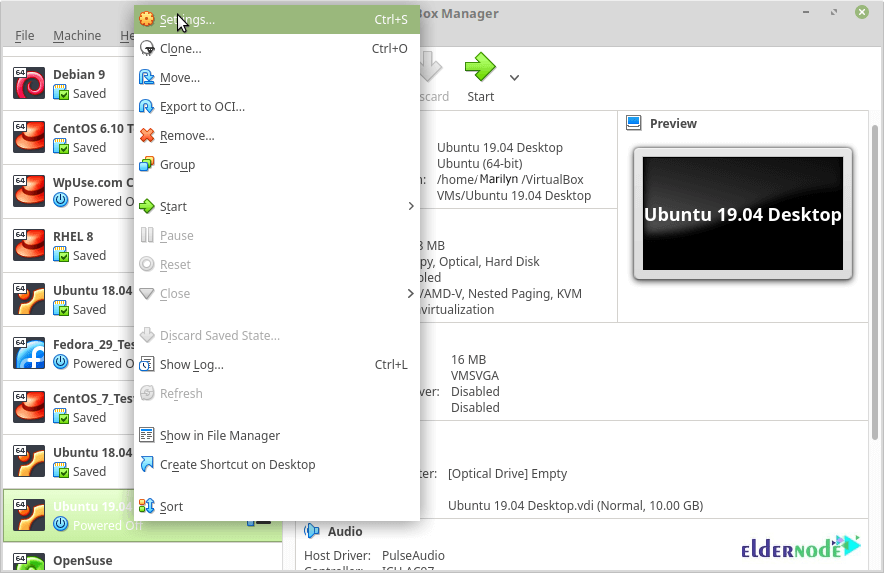Click the OpenSuse green icon
884x573 pixels.
29,562
